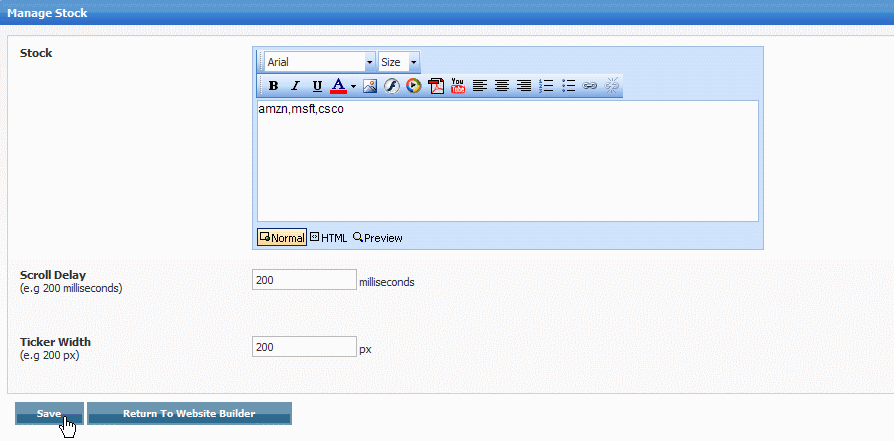Image resolution: width=894 pixels, height=441 pixels.
Task: Insert media using media player icon
Action: click(413, 86)
